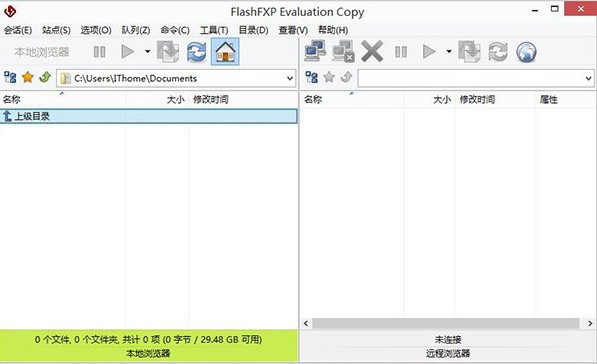Open the 目录(D) menu
597x364 pixels.
tap(254, 30)
